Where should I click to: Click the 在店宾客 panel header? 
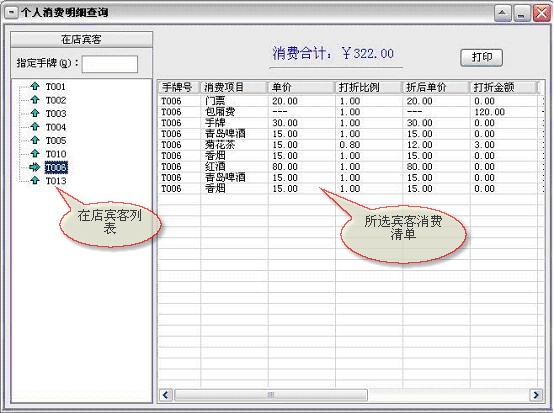(82, 40)
